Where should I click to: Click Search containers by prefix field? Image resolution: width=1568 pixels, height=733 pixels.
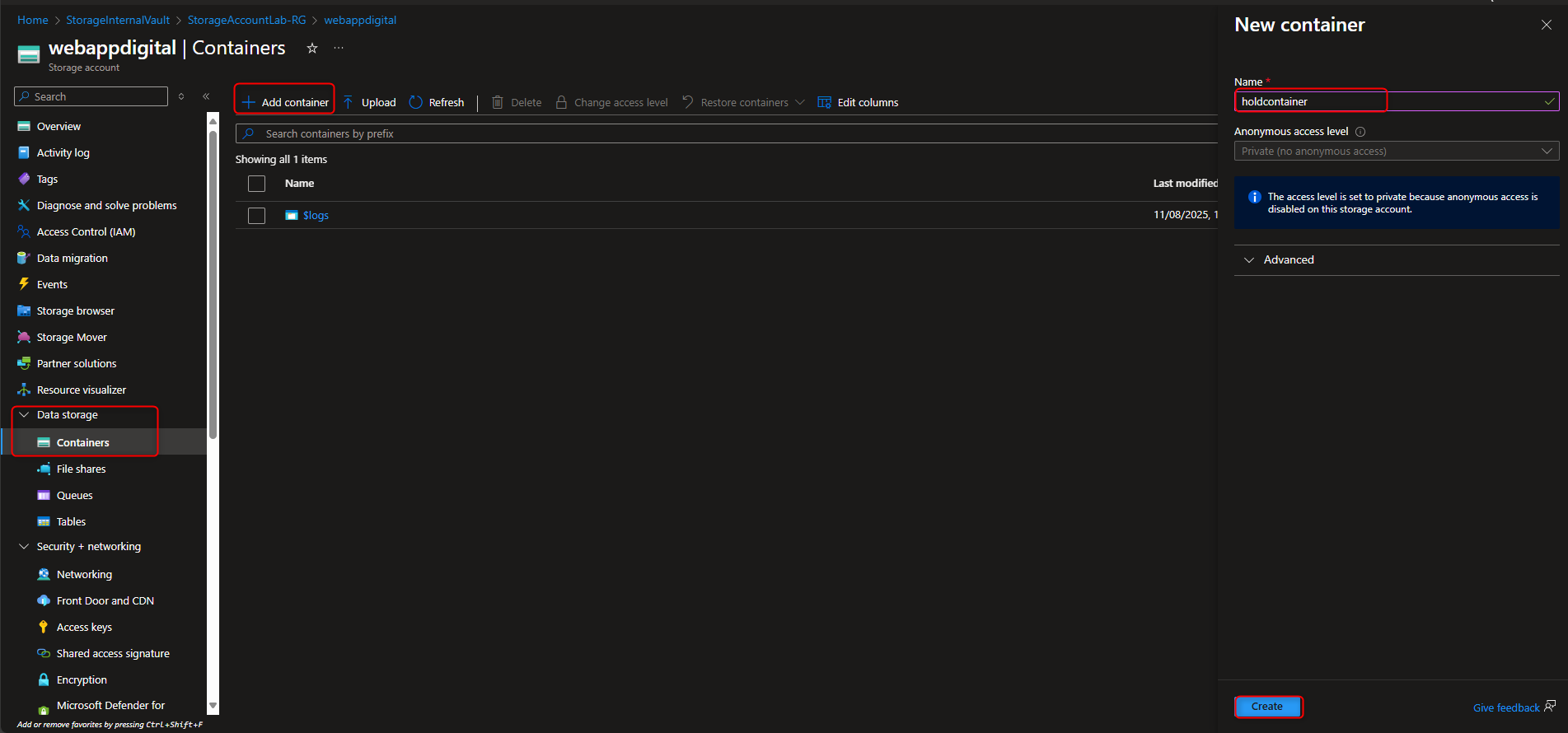[727, 133]
